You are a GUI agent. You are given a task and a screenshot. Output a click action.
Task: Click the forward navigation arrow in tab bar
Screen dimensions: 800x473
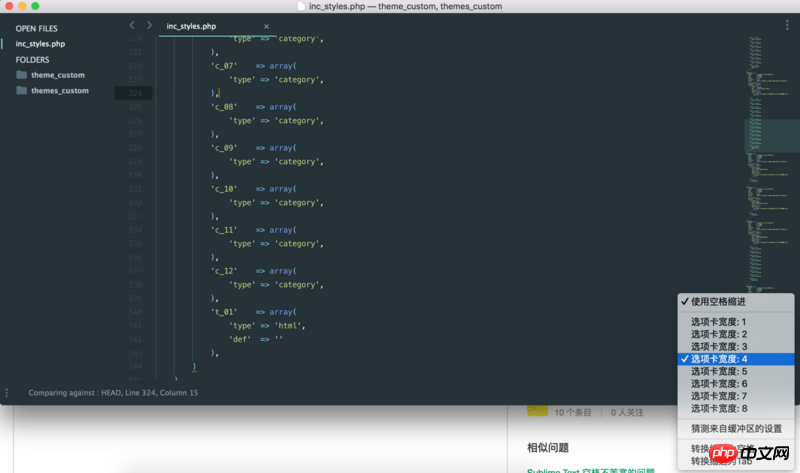[149, 25]
